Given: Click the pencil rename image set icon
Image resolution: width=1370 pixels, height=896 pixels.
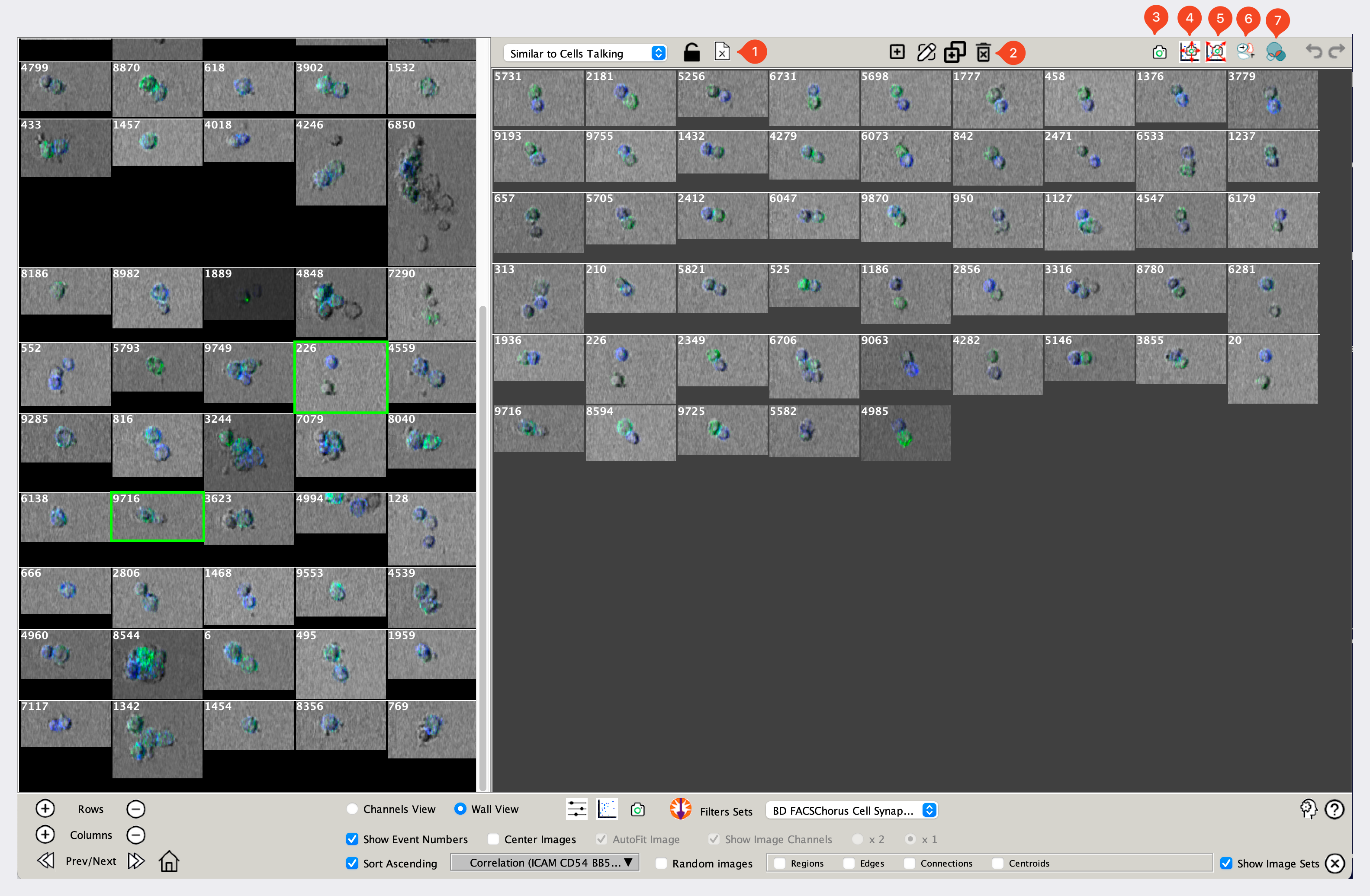Looking at the screenshot, I should [x=926, y=52].
